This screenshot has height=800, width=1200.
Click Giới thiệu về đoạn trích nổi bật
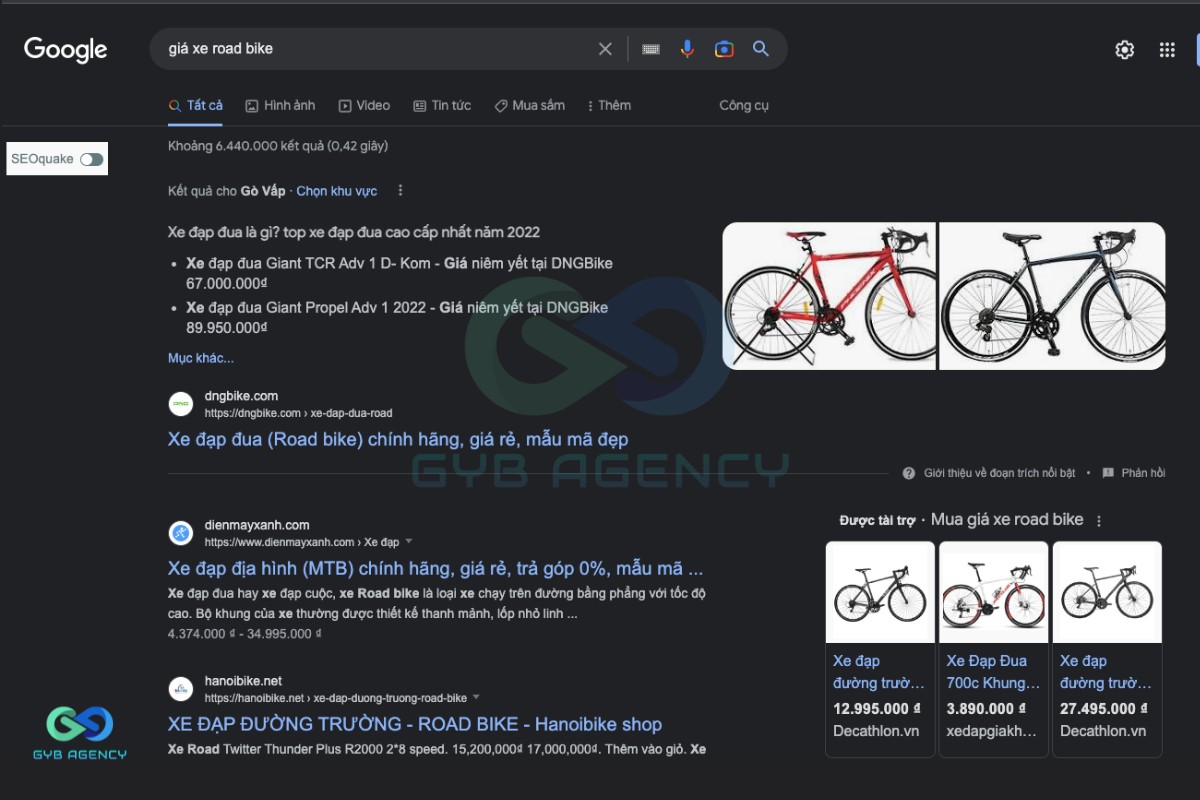999,473
